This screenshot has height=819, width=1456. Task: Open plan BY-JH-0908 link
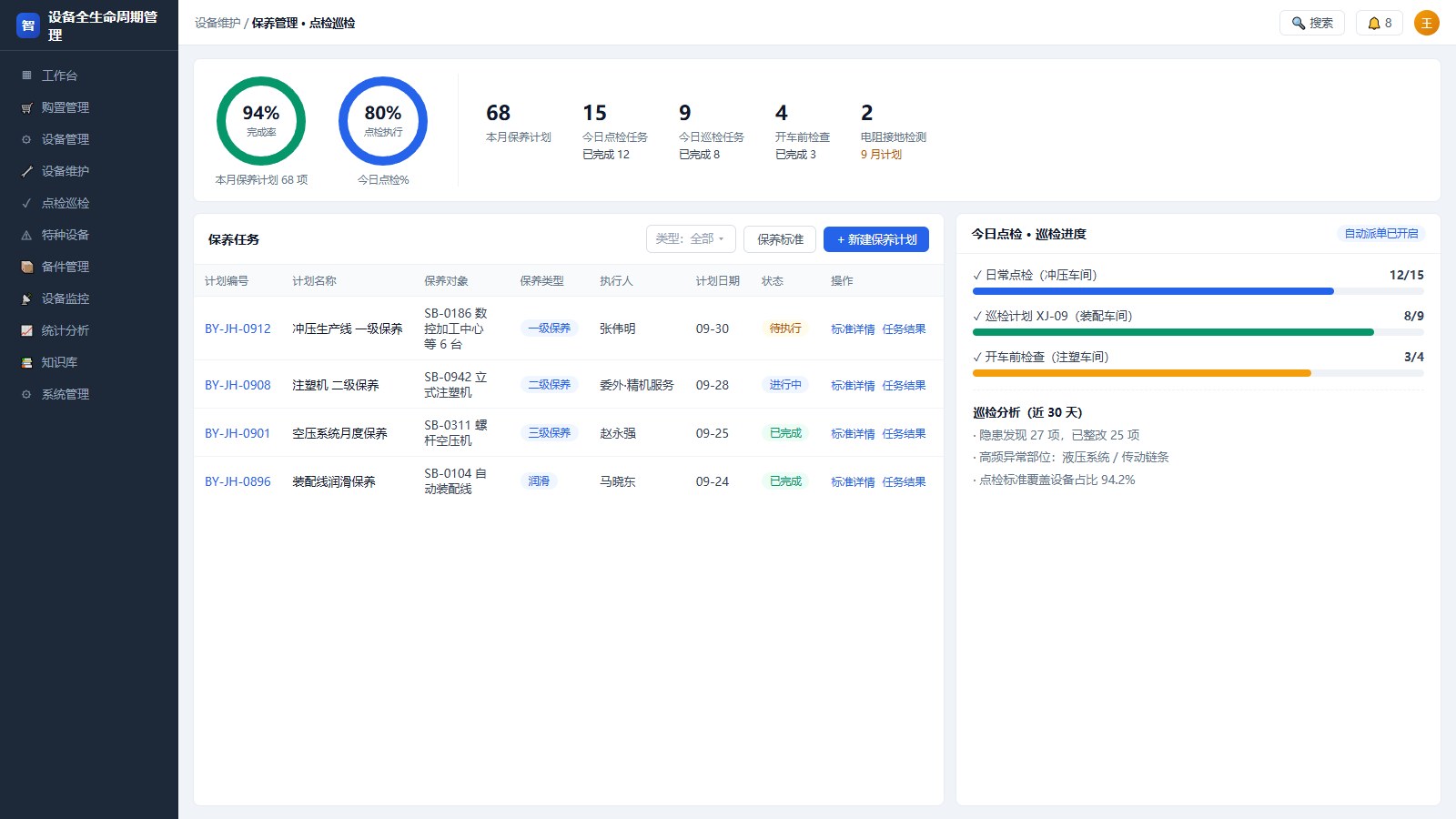point(238,385)
